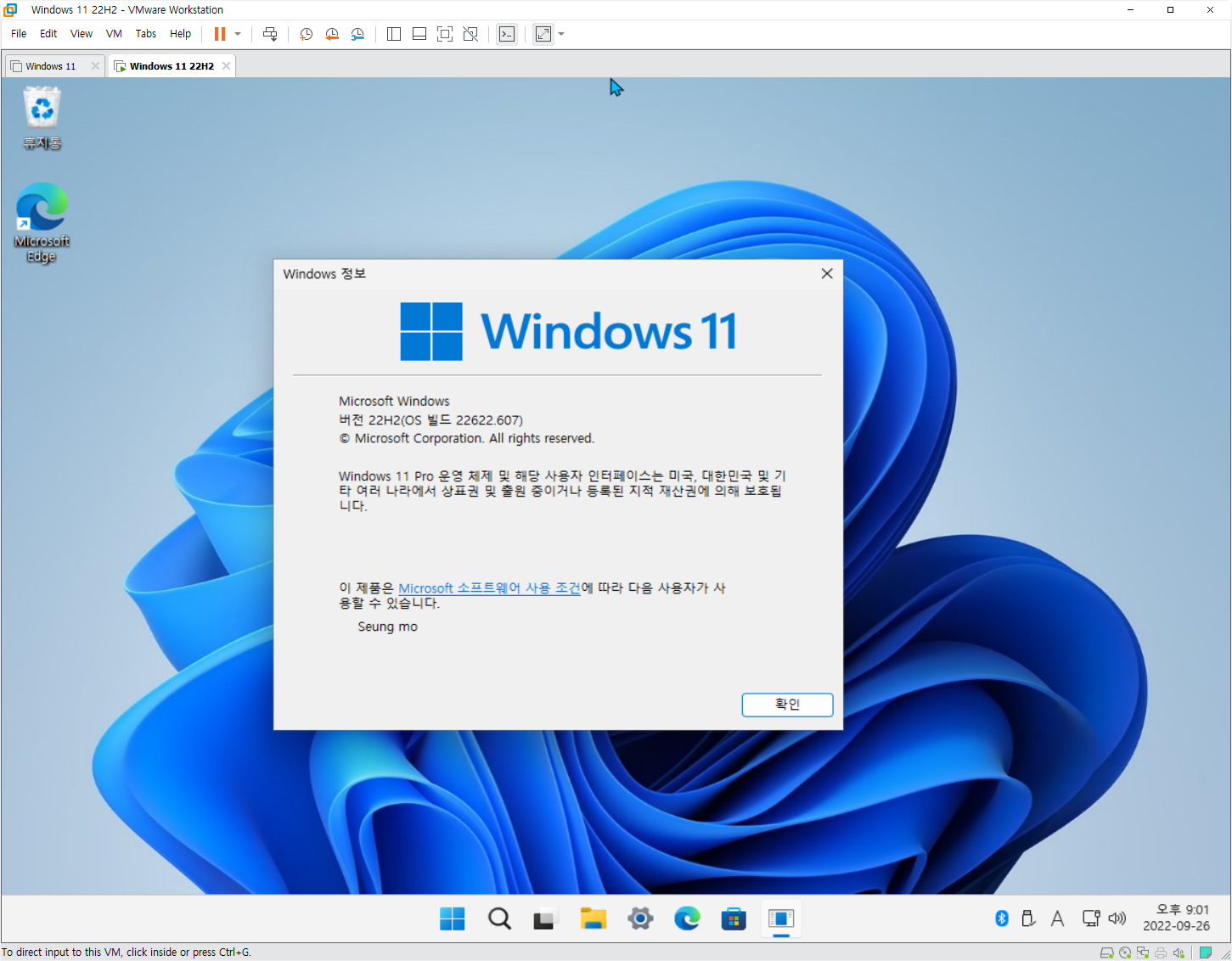The image size is (1232, 961).
Task: Open the View menu
Action: 82,34
